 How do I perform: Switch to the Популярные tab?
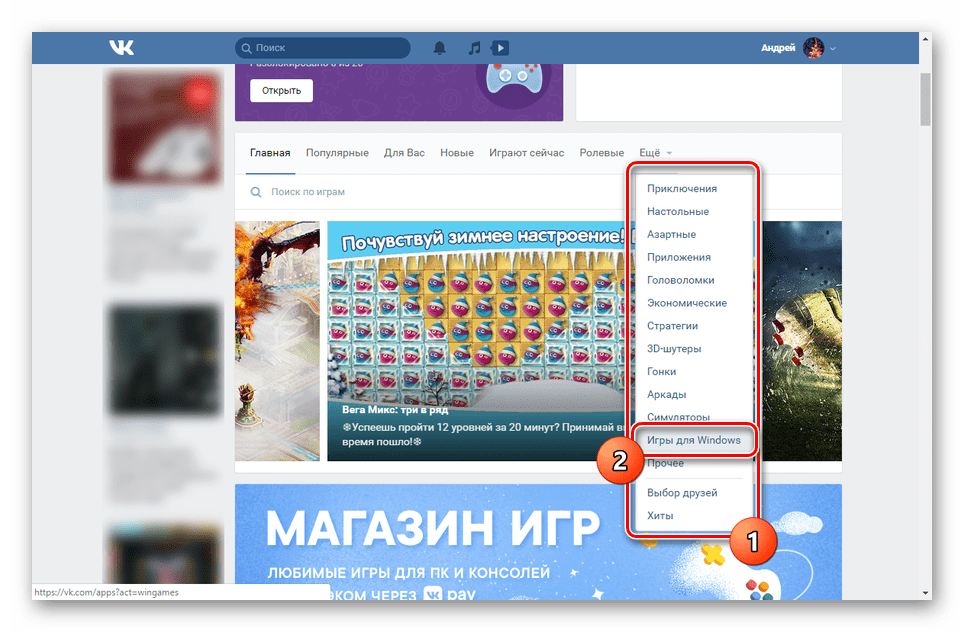(x=337, y=153)
